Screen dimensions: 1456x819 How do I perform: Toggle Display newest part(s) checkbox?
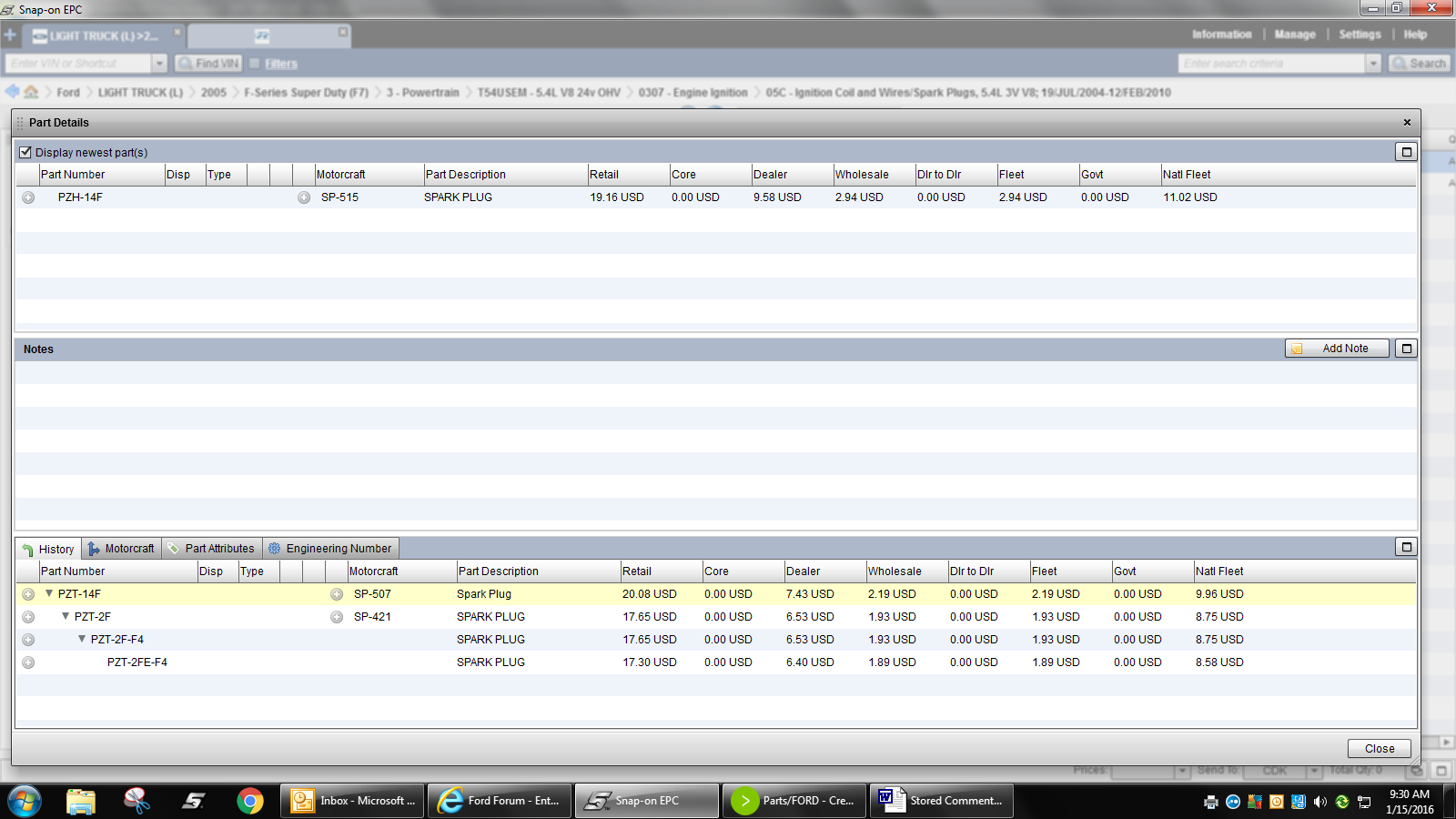tap(25, 153)
